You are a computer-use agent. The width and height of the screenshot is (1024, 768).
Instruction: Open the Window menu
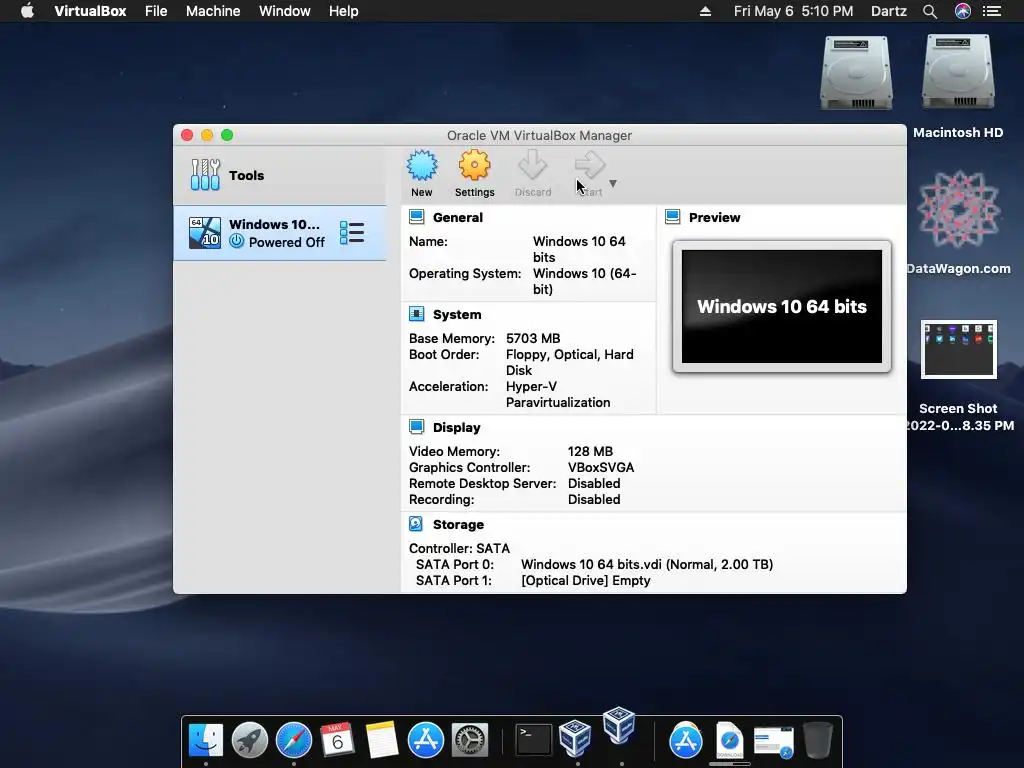coord(285,11)
